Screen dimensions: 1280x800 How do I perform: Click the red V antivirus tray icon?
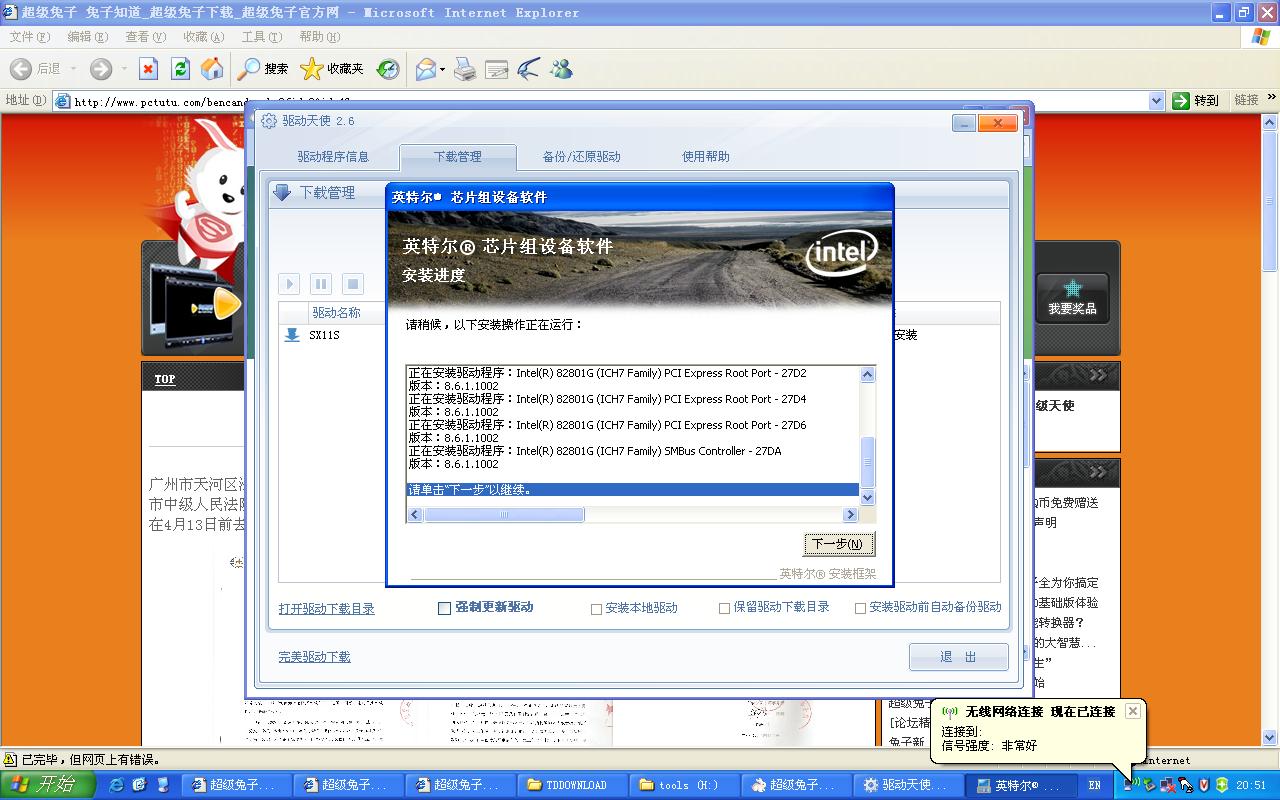[x=1204, y=785]
